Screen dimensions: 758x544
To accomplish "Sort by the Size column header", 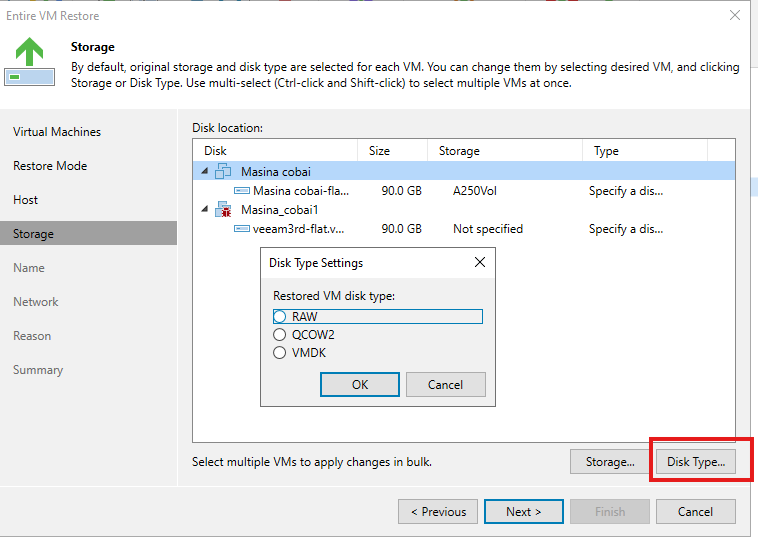I will point(392,151).
